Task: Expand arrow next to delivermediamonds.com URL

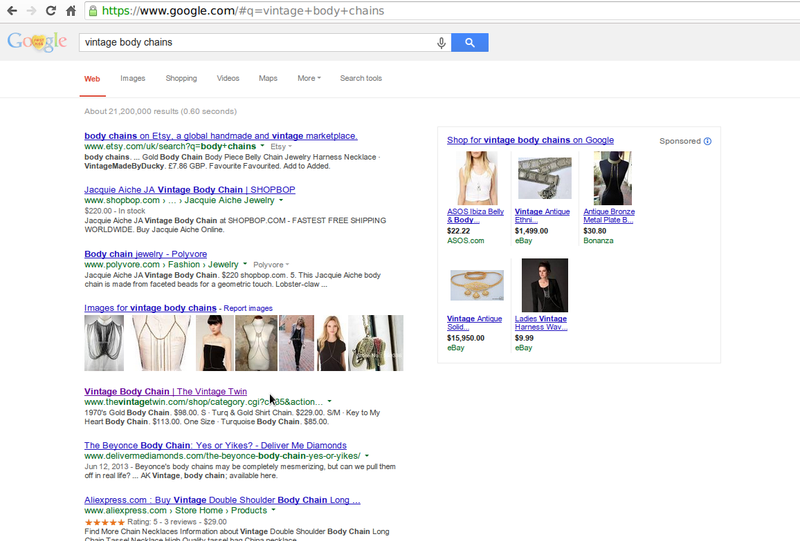Action: 367,456
